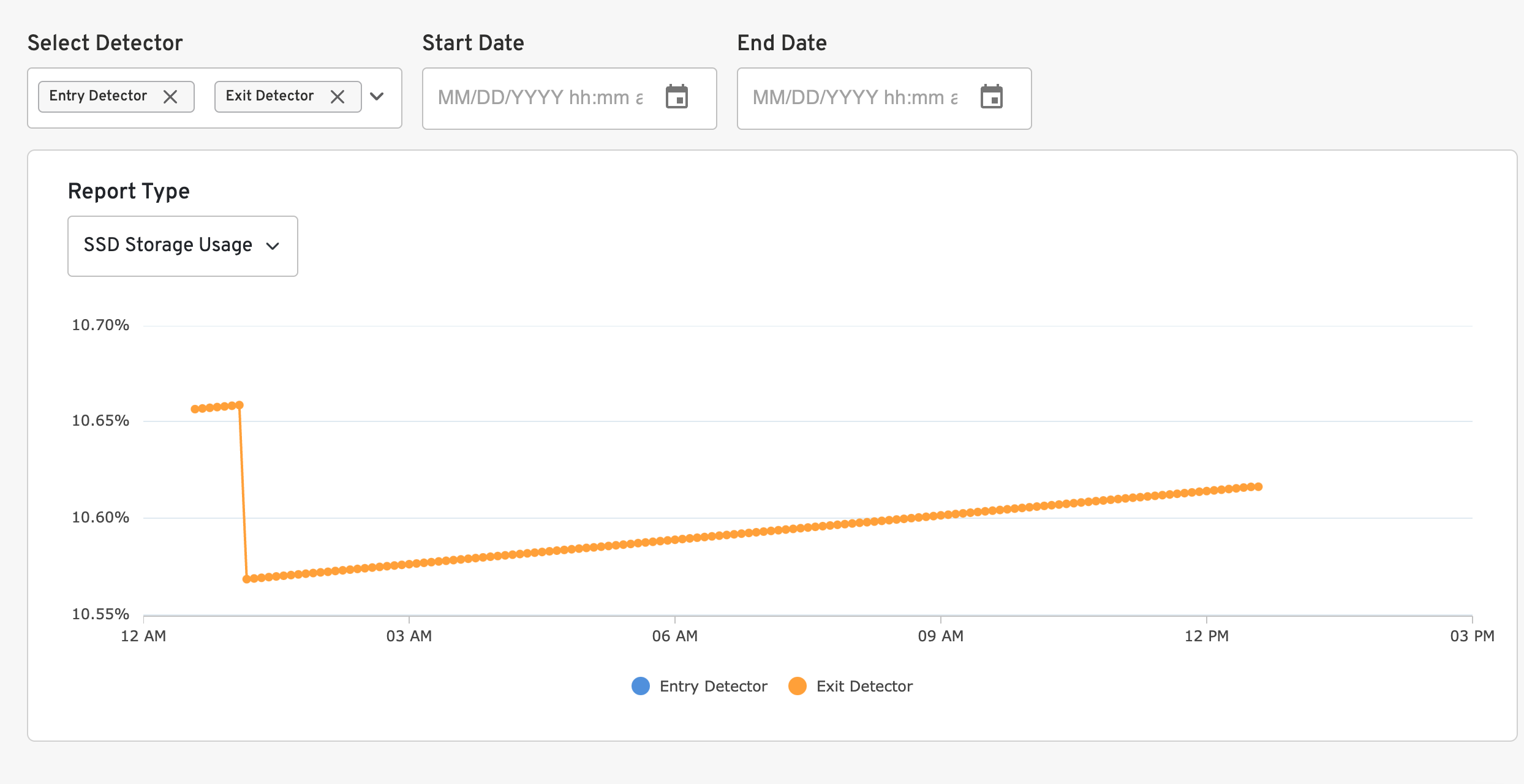Remove the Exit Detector chip
Viewport: 1524px width, 784px height.
pyautogui.click(x=338, y=97)
